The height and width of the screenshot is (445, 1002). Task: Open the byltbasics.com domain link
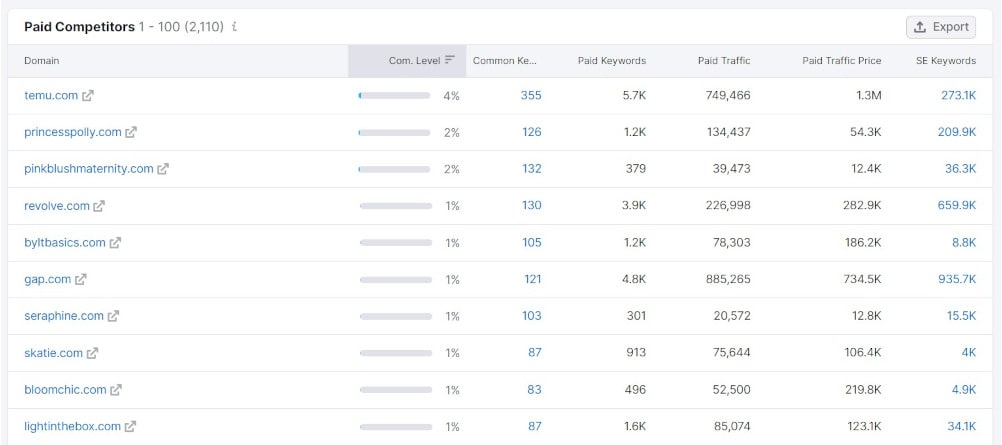(x=65, y=243)
